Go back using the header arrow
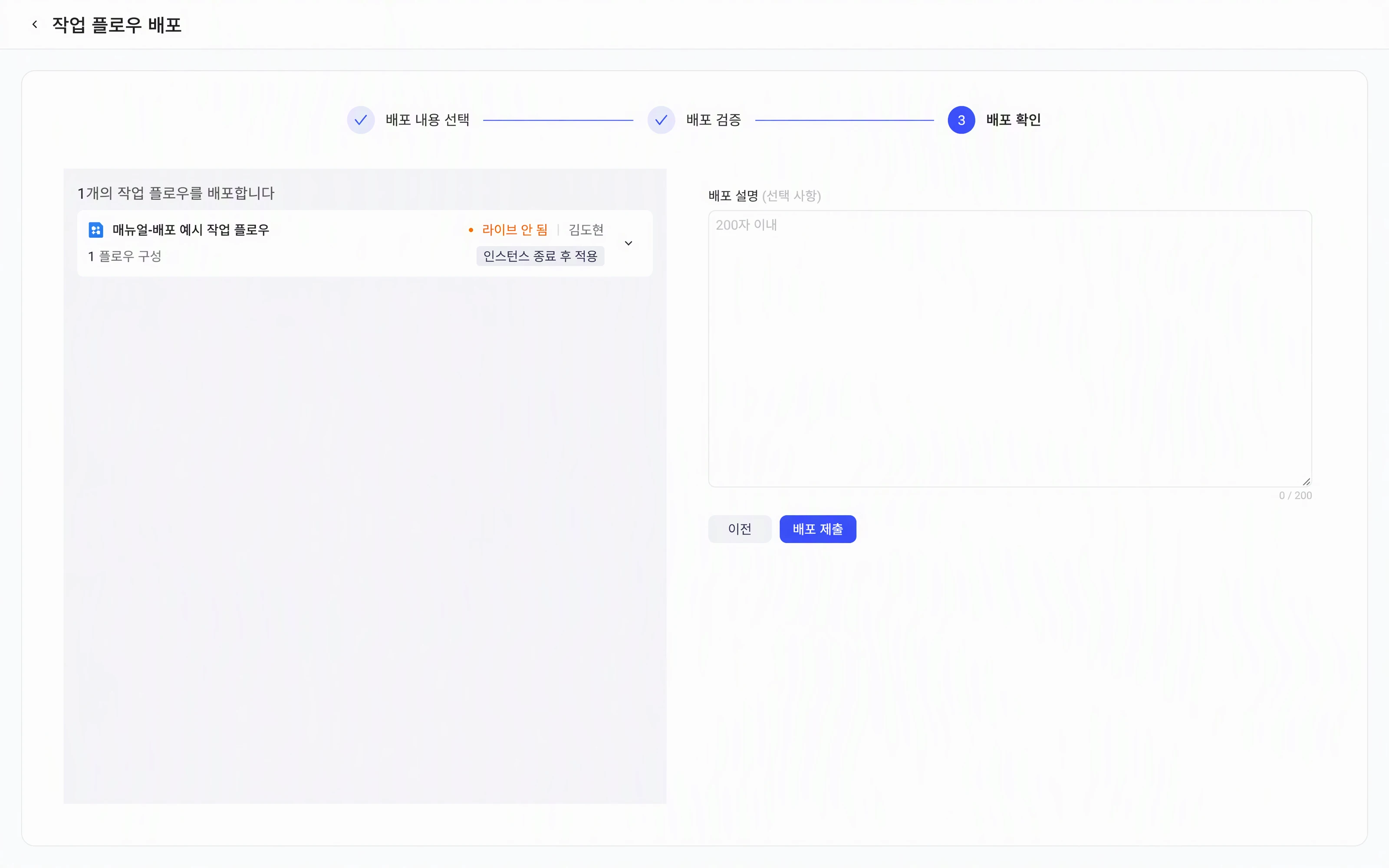1389x868 pixels. (x=35, y=24)
